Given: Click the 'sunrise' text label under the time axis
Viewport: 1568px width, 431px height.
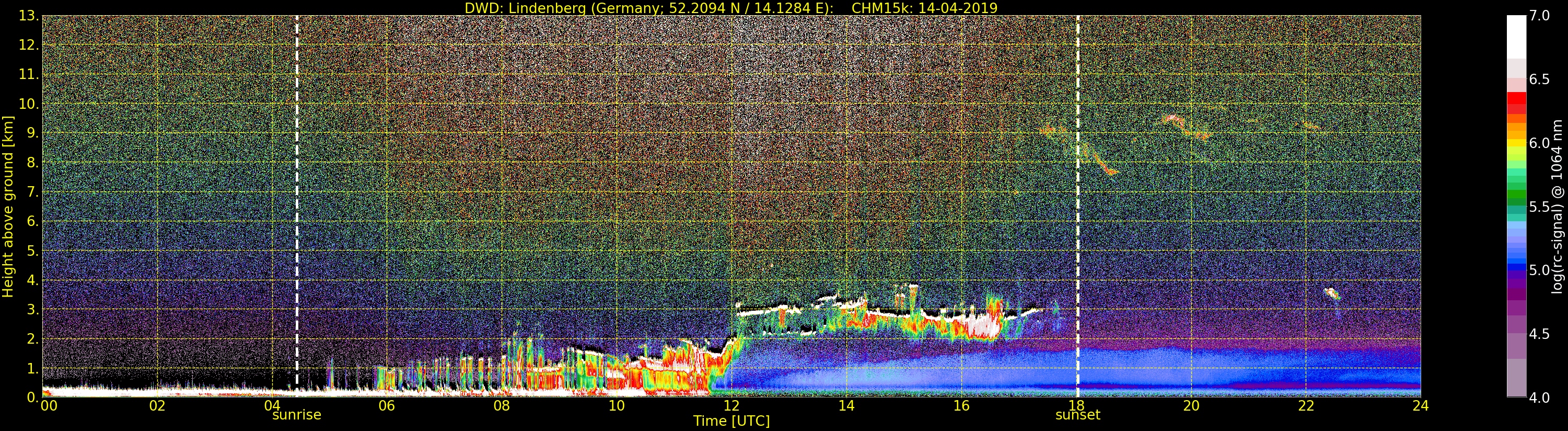Looking at the screenshot, I should point(296,415).
